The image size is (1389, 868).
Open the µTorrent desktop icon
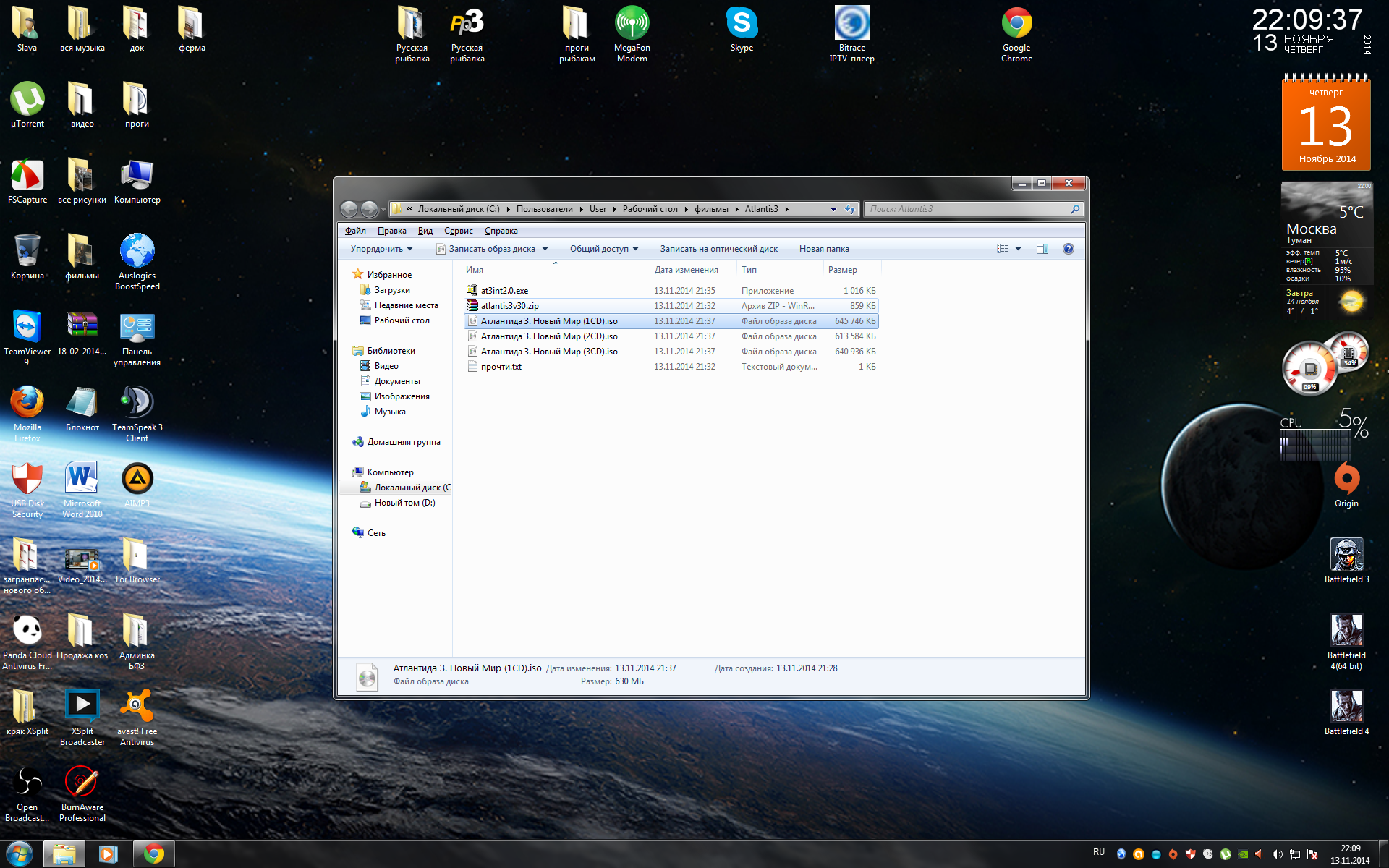27,106
